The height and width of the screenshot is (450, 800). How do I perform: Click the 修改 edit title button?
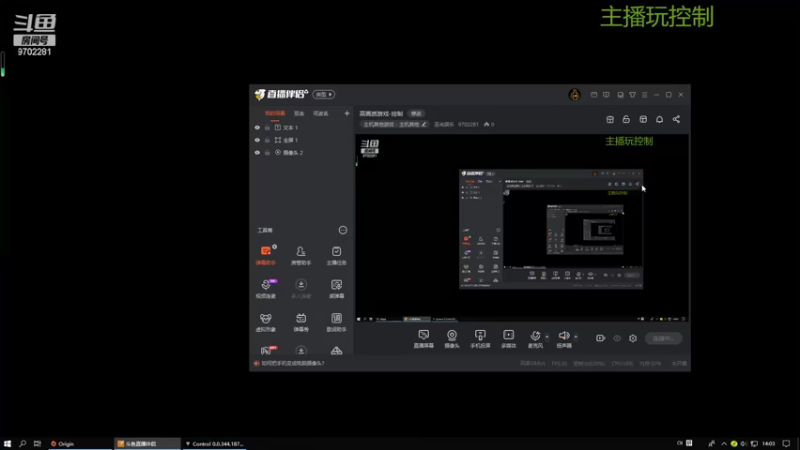coord(416,114)
